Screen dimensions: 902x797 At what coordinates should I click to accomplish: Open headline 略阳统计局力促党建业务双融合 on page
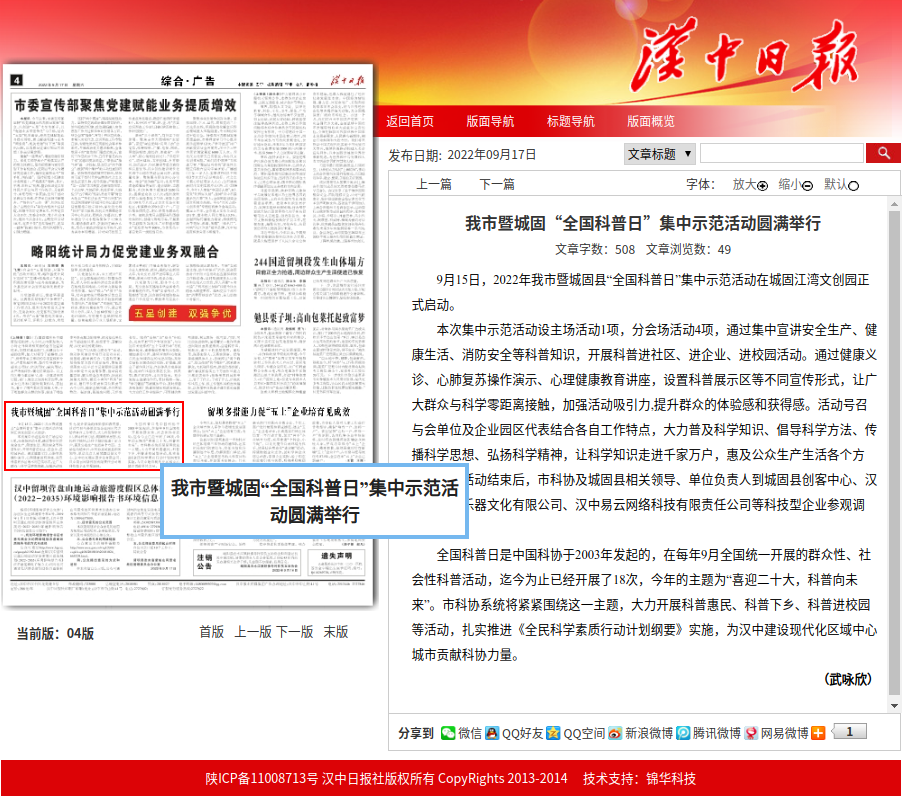(125, 251)
